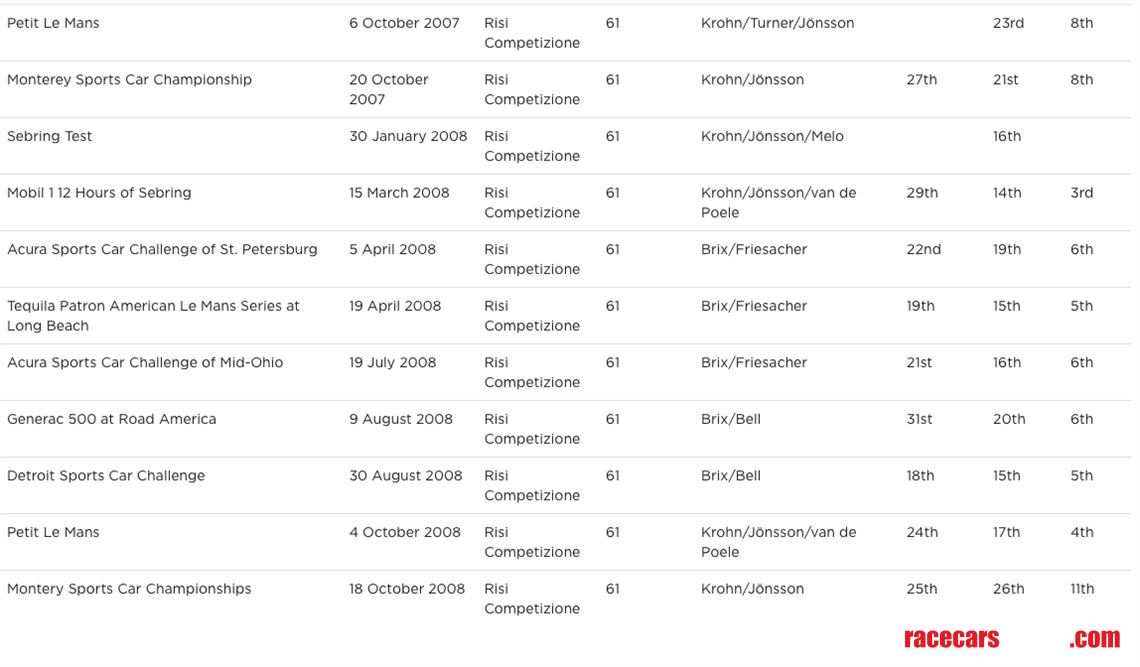
Task: Click the Sebring Test event entry
Action: [x=50, y=136]
